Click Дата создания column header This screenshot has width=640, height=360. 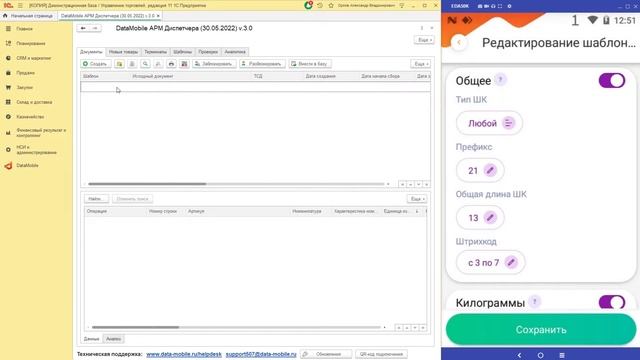tap(320, 76)
